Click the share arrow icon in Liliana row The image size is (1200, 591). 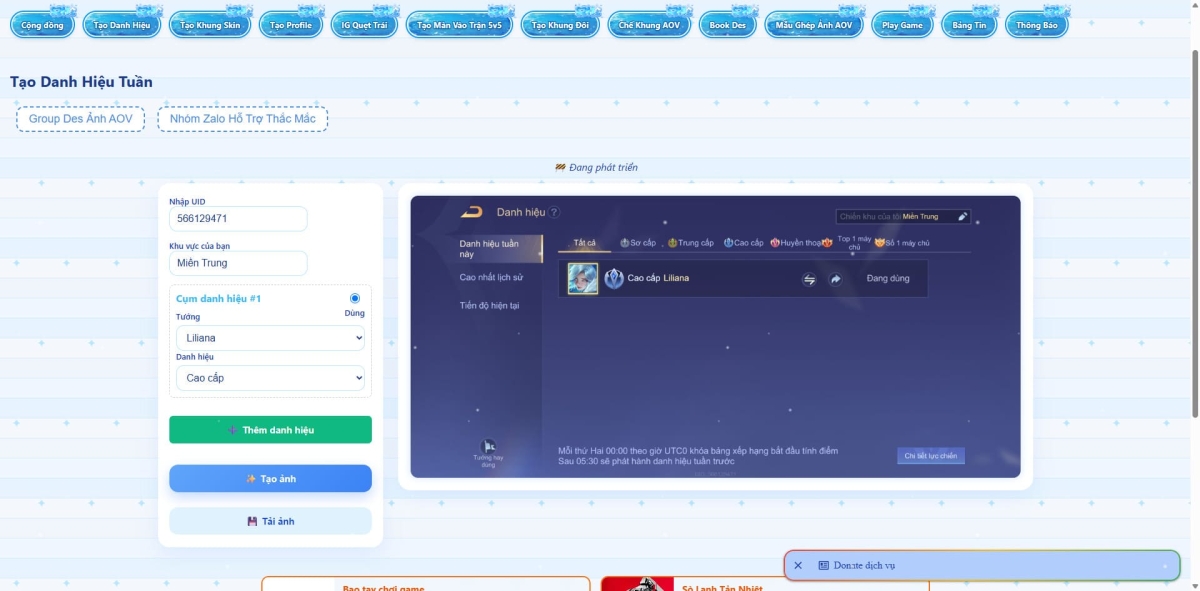[835, 279]
